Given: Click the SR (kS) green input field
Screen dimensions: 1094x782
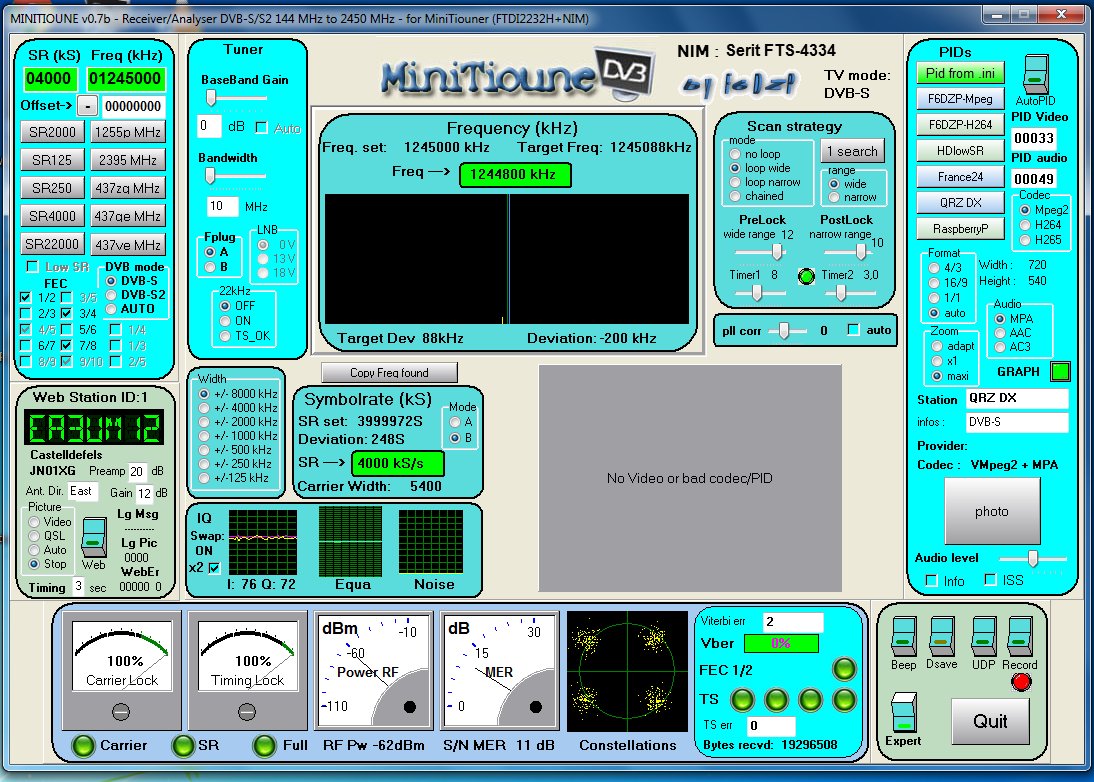Looking at the screenshot, I should point(49,78).
